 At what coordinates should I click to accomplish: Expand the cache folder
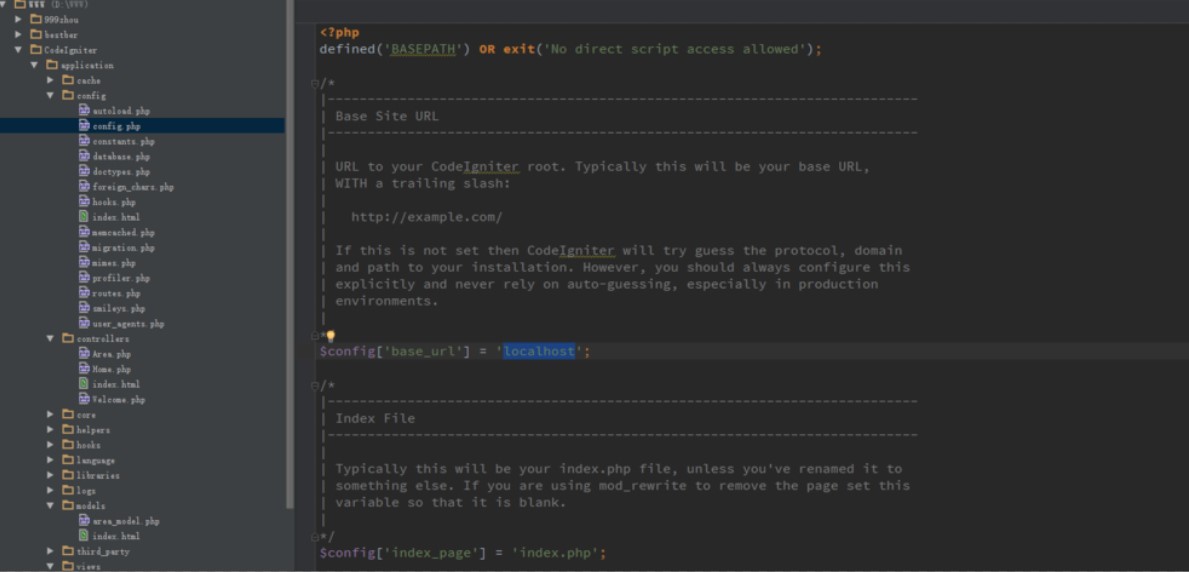point(51,80)
